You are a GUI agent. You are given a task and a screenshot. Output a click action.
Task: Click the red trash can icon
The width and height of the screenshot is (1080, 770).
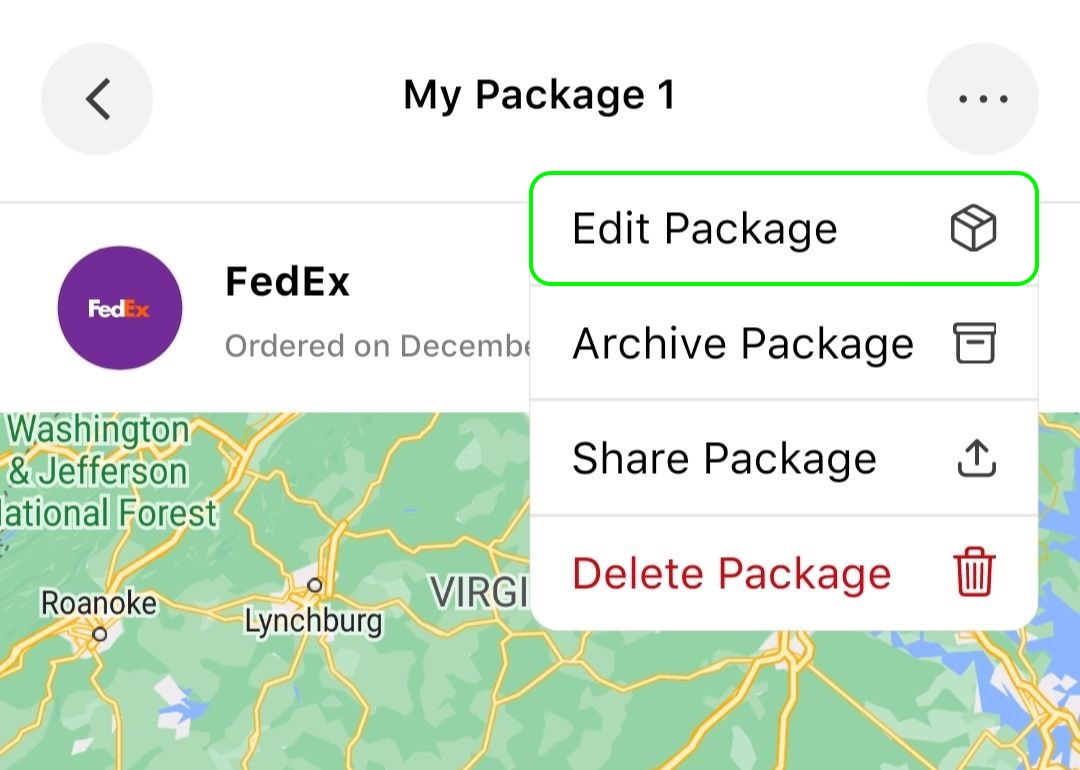pos(975,572)
